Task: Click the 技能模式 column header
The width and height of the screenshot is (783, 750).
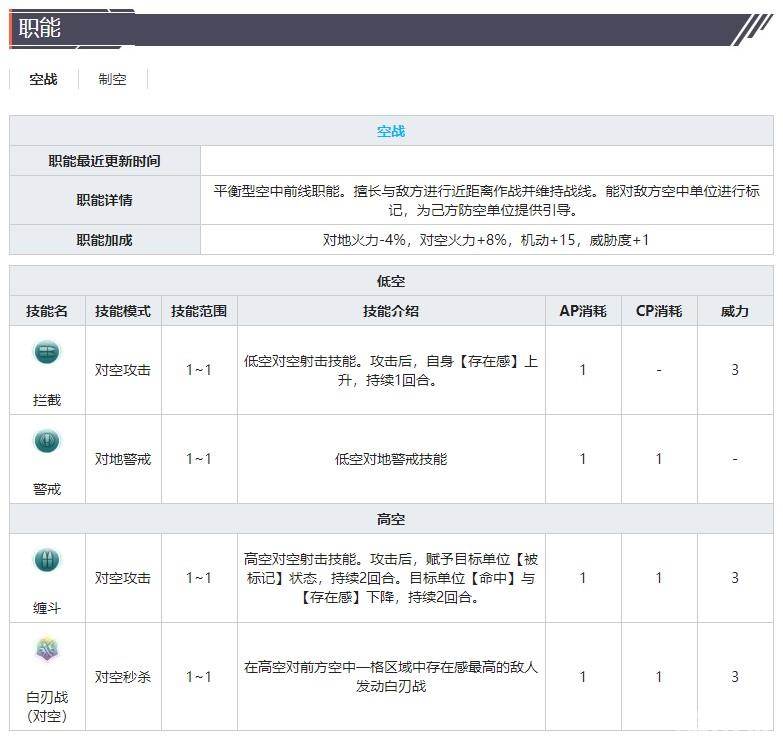Action: point(123,311)
